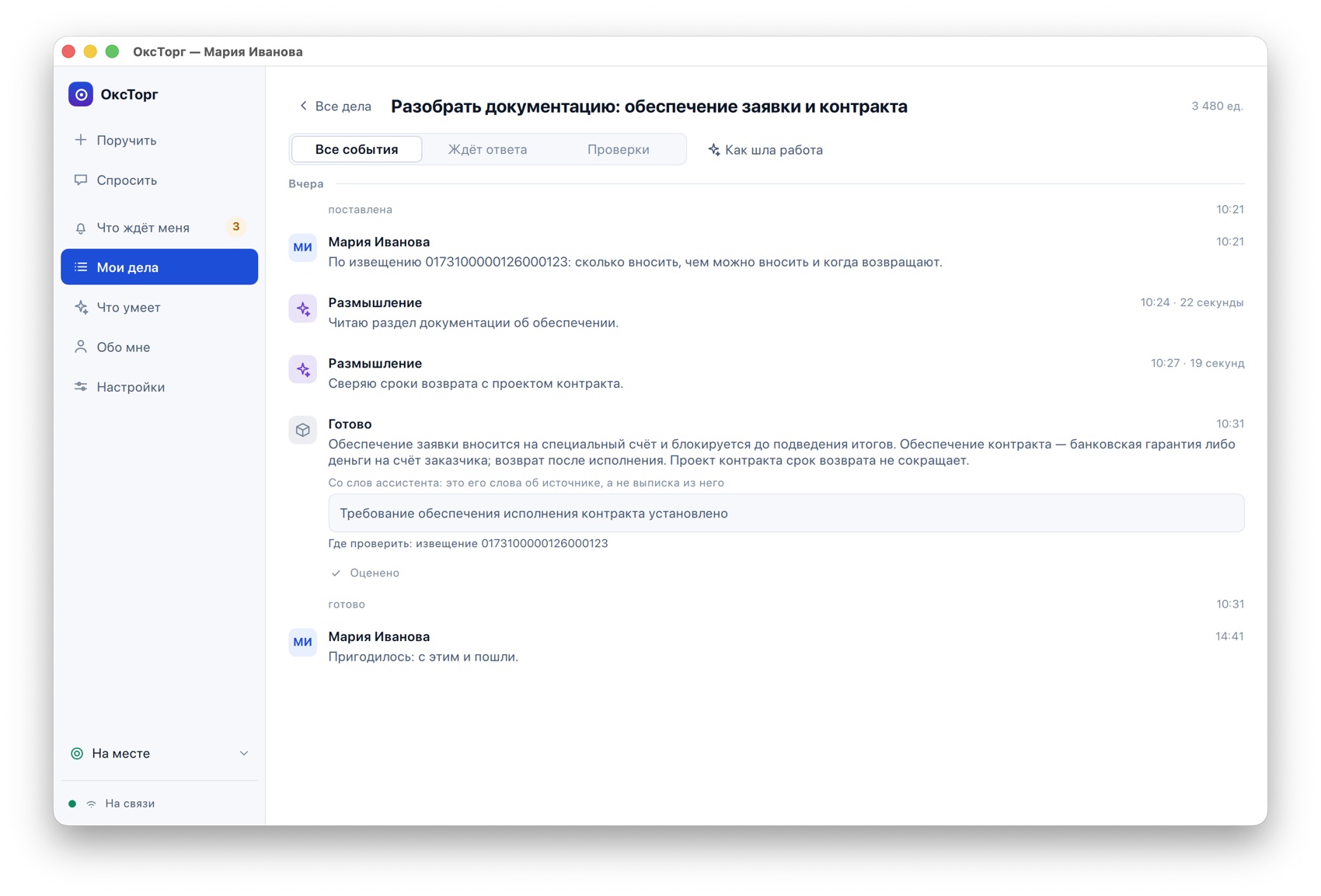1321x896 pixels.
Task: Select Мои дела in the sidebar
Action: (x=159, y=267)
